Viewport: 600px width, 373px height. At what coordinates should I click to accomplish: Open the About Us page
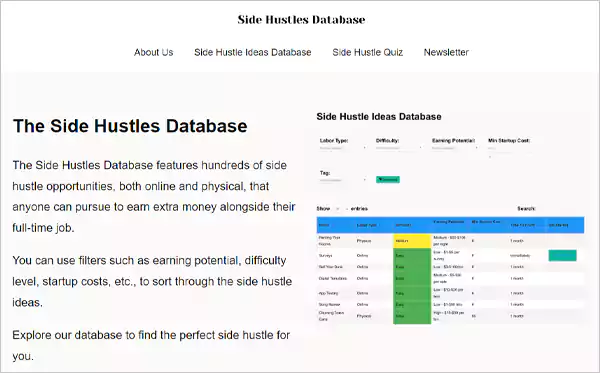click(153, 52)
